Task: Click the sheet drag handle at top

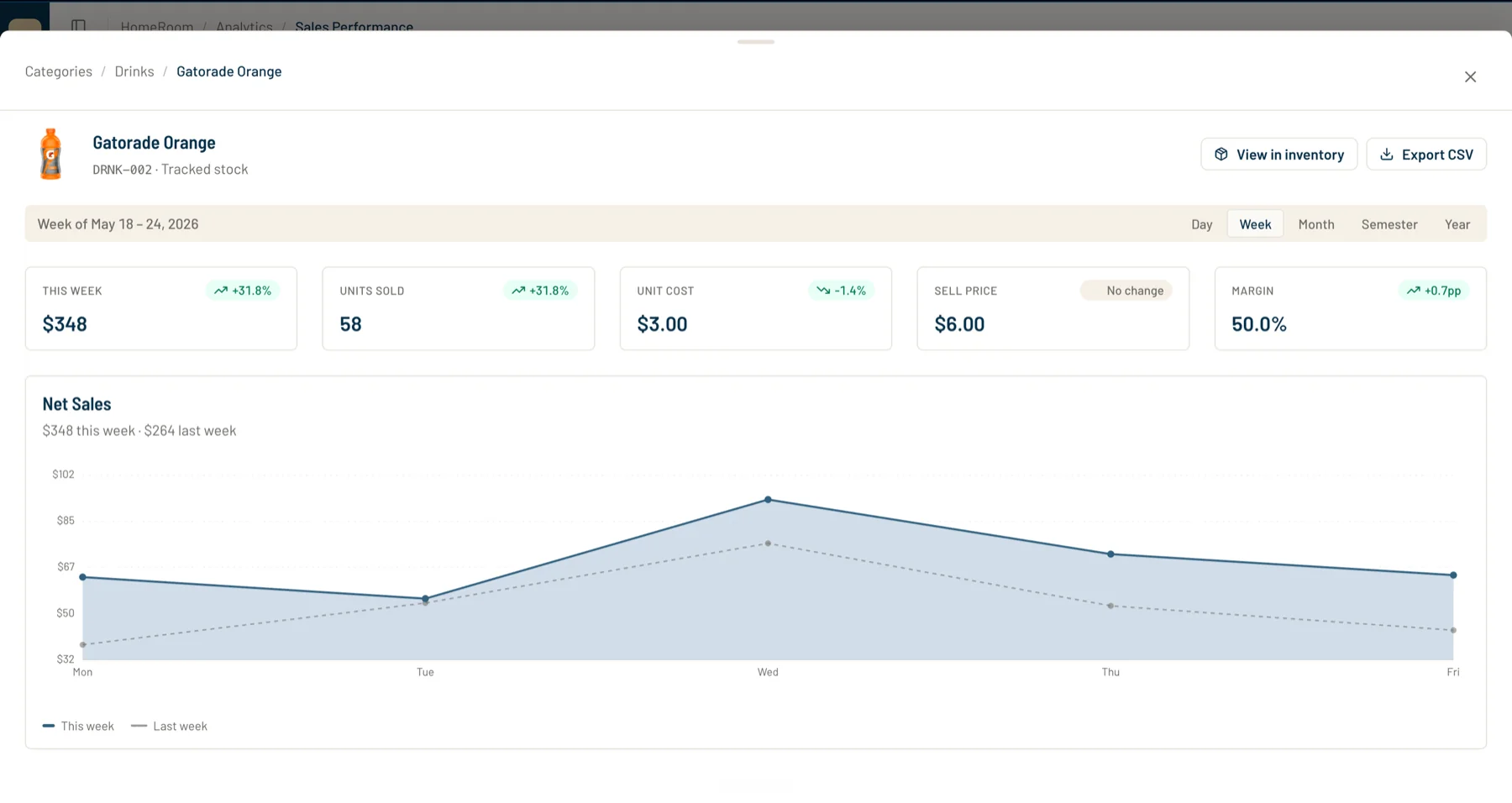Action: point(756,42)
